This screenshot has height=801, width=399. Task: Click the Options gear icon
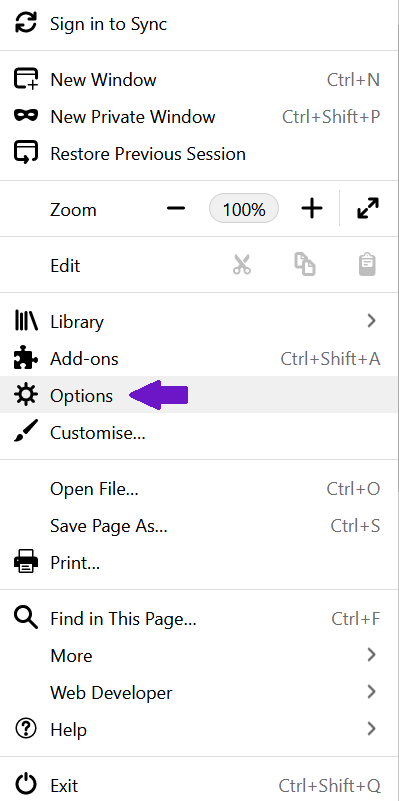[x=26, y=395]
